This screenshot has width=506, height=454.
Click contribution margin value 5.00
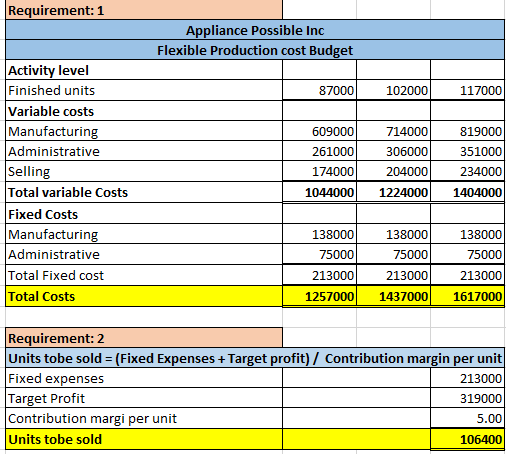pos(467,418)
